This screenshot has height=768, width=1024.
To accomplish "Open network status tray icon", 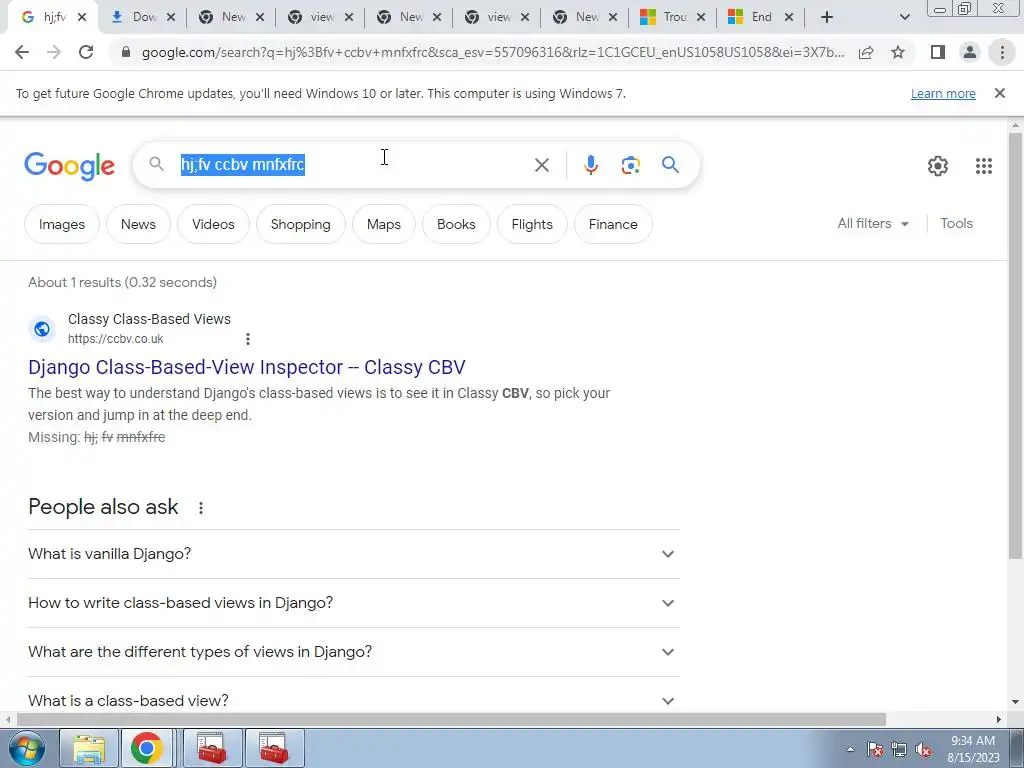I will (899, 750).
